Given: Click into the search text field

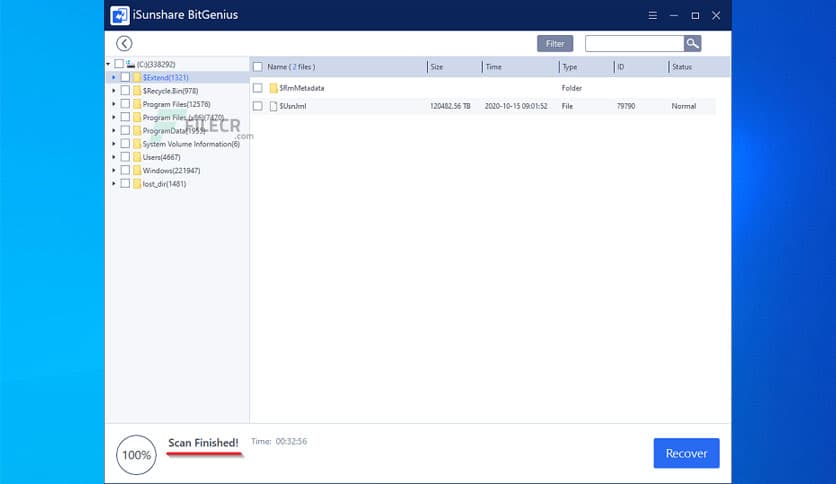Looking at the screenshot, I should coord(634,43).
